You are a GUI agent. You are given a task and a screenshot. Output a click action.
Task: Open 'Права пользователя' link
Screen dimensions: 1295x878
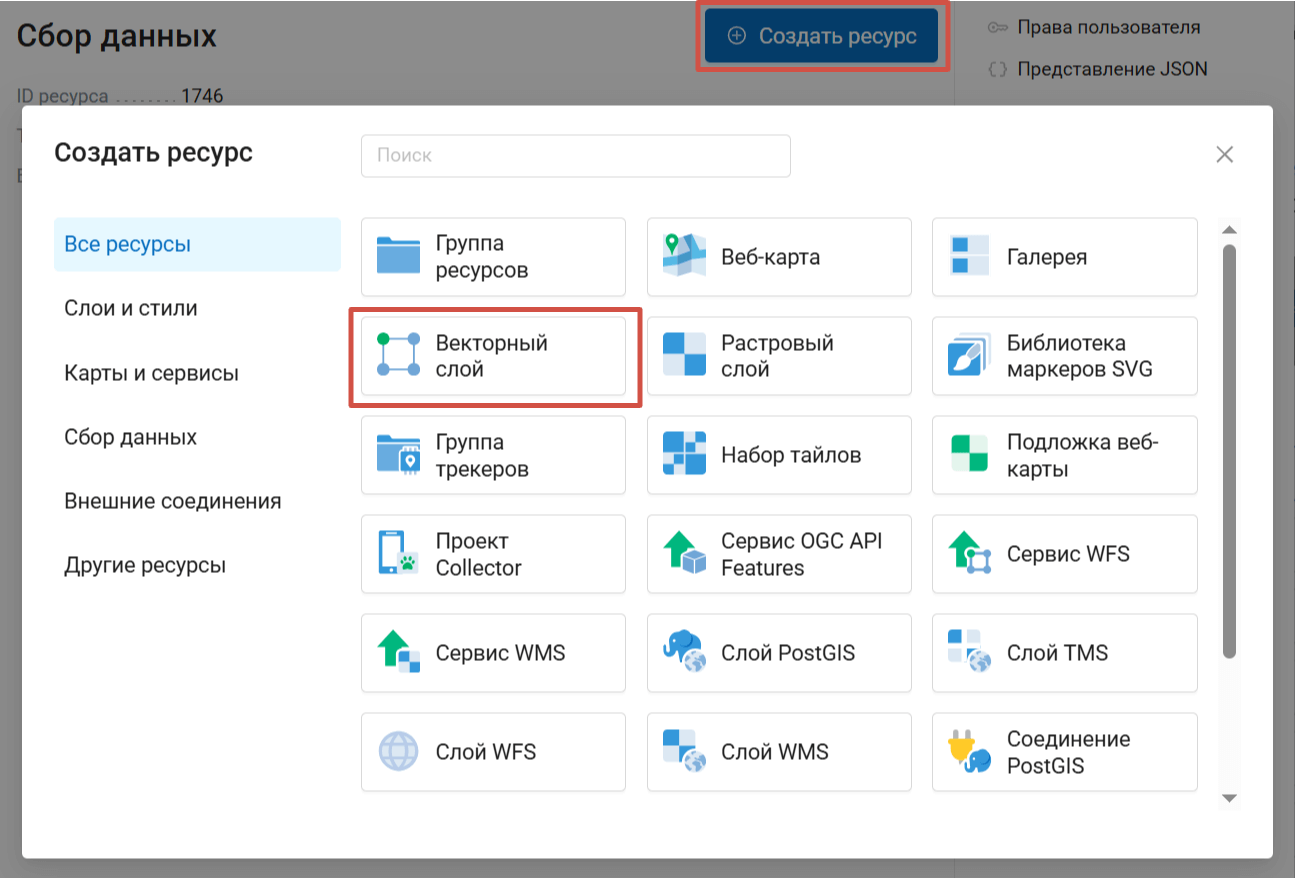coord(1108,27)
